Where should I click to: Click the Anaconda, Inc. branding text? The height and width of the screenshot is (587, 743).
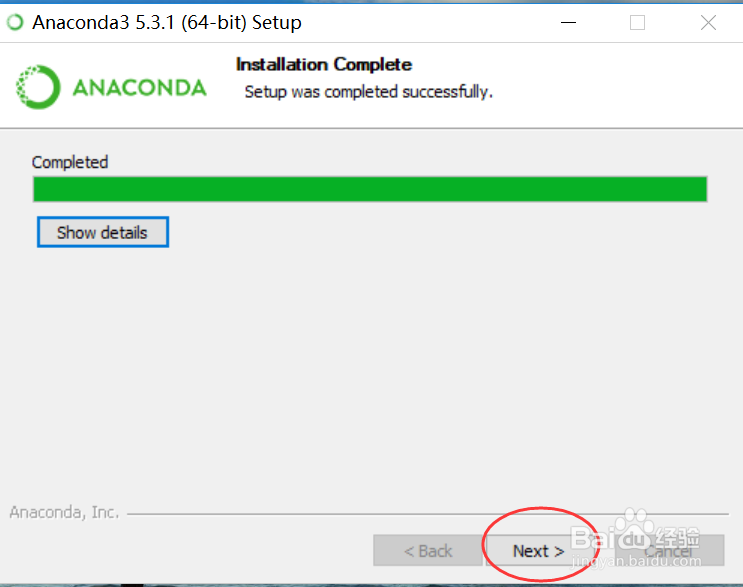[64, 512]
